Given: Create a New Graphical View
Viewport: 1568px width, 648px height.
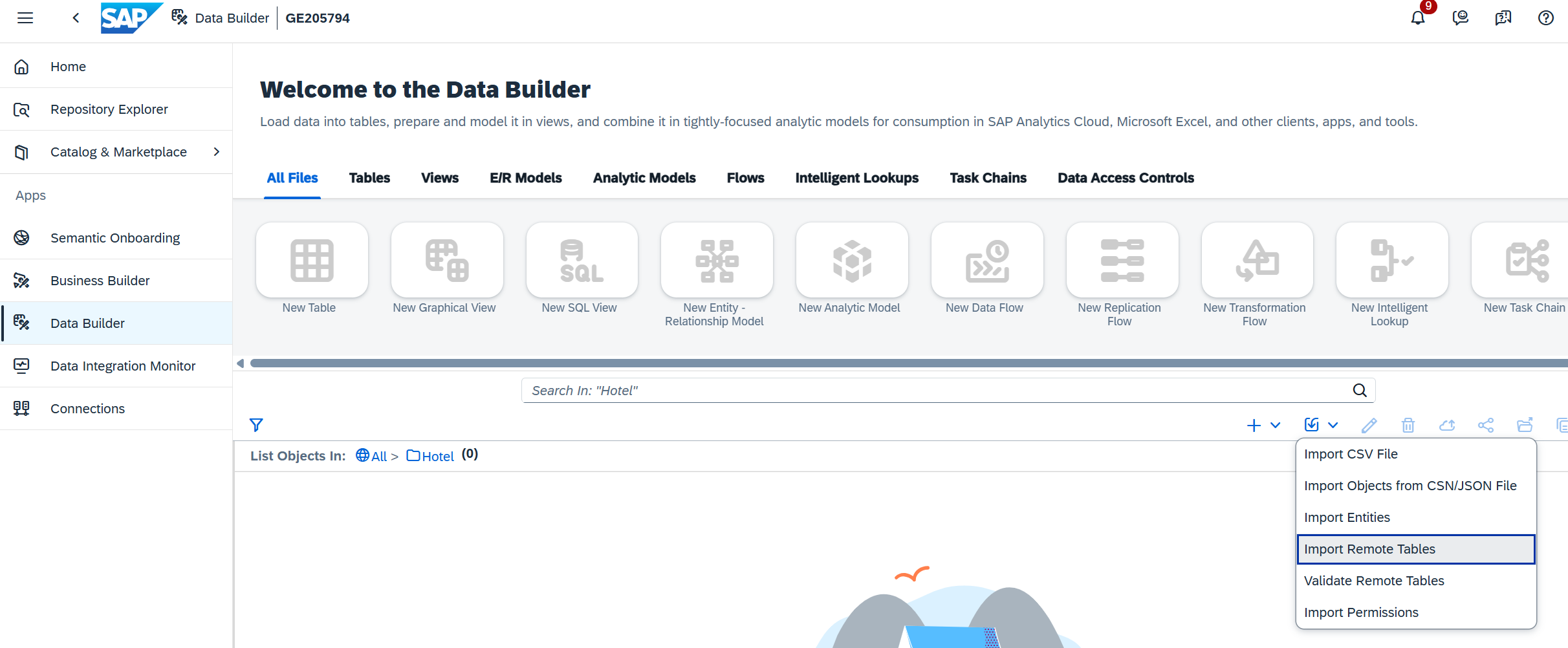Looking at the screenshot, I should pos(447,260).
